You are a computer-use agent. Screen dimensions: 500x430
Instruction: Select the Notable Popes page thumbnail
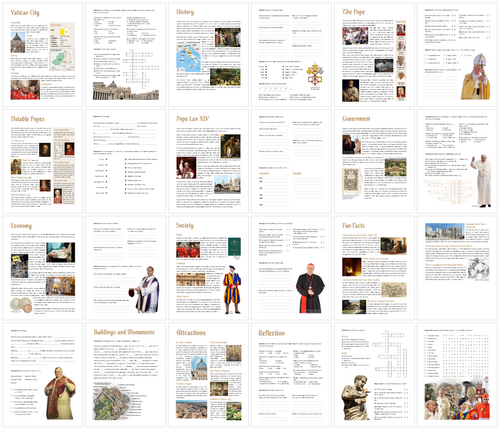pos(43,161)
